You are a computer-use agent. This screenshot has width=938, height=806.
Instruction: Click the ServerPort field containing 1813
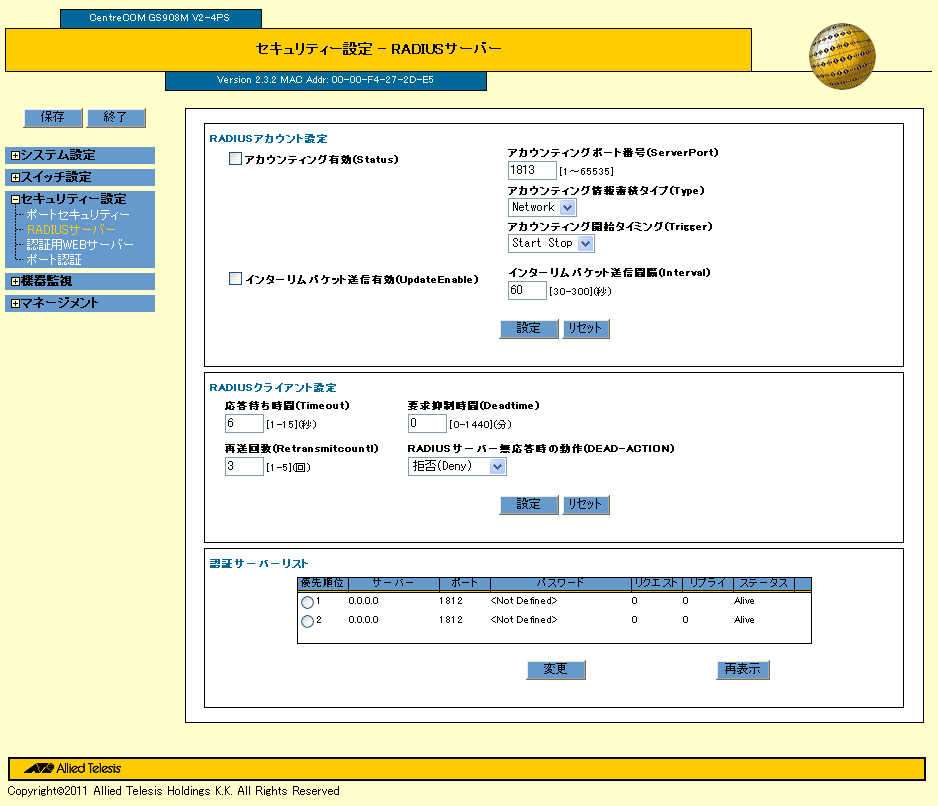tap(532, 171)
